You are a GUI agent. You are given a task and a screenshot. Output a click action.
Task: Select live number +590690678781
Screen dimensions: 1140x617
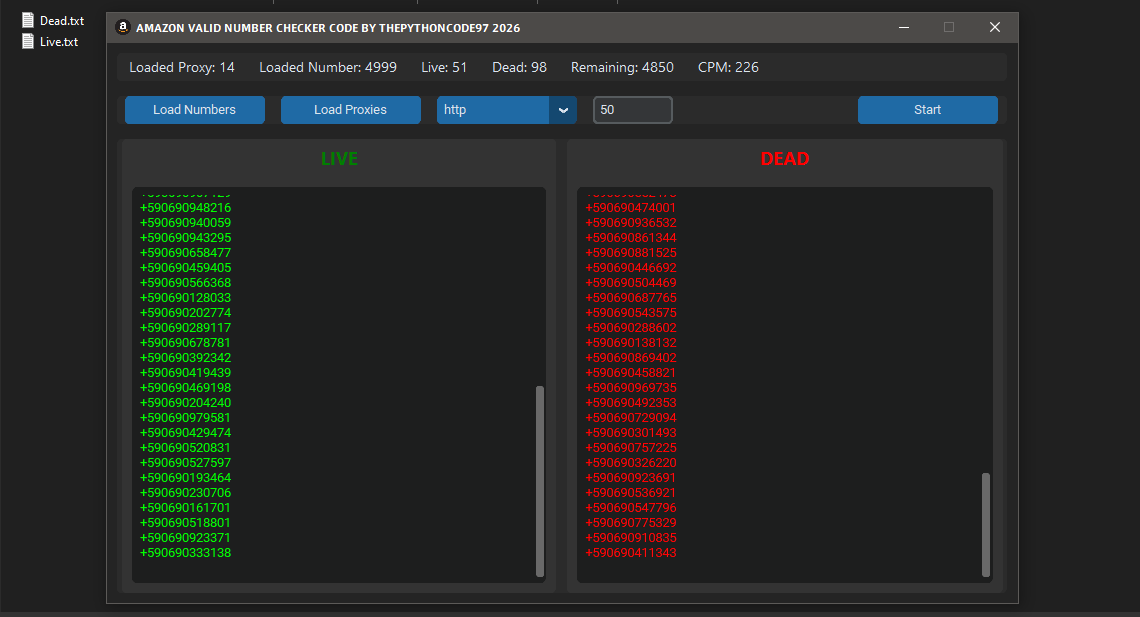click(x=185, y=343)
